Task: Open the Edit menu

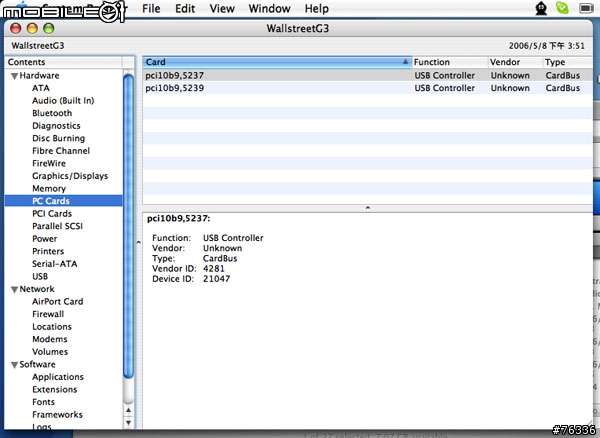Action: pyautogui.click(x=185, y=8)
